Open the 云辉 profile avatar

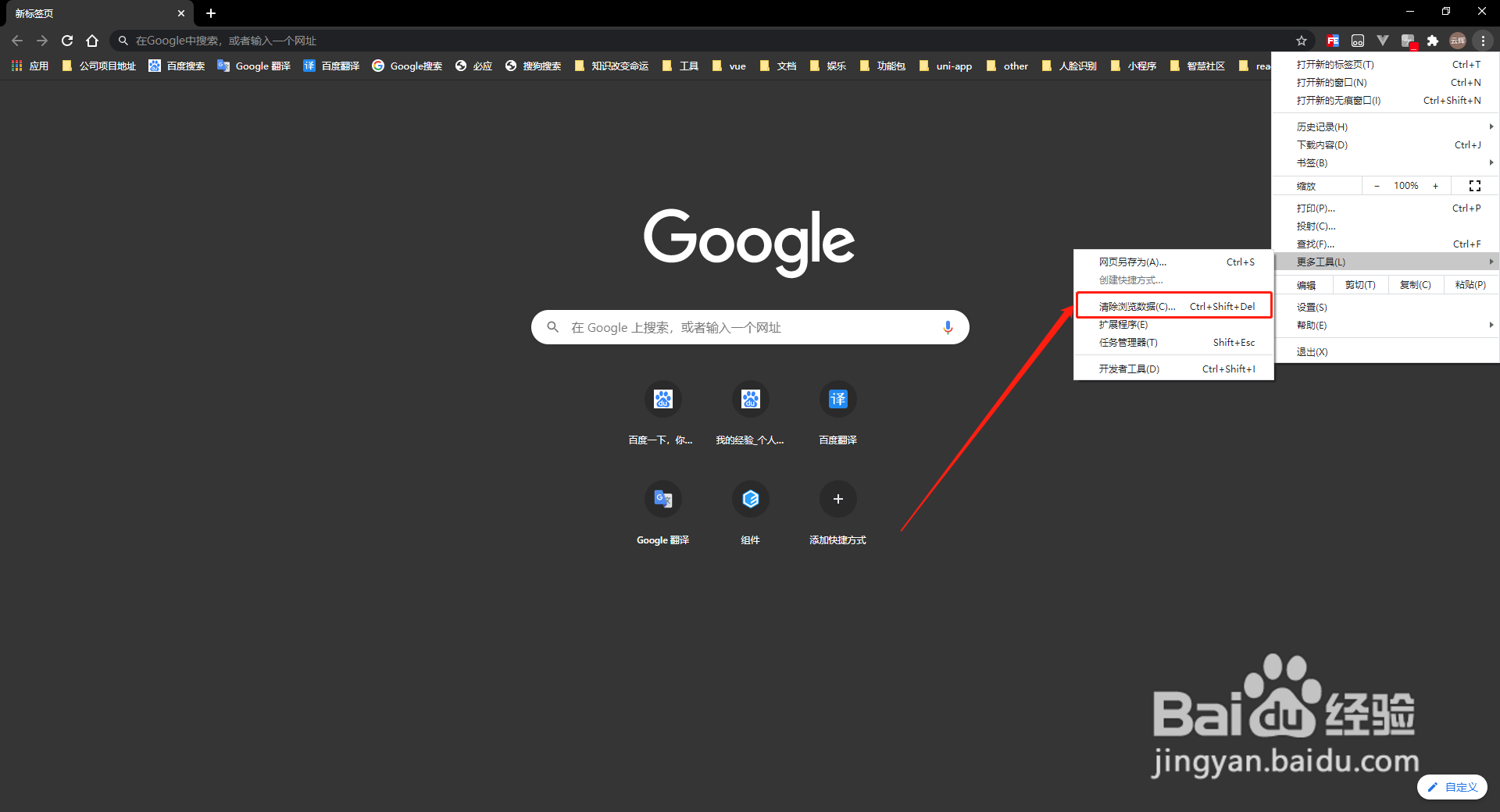(x=1458, y=41)
